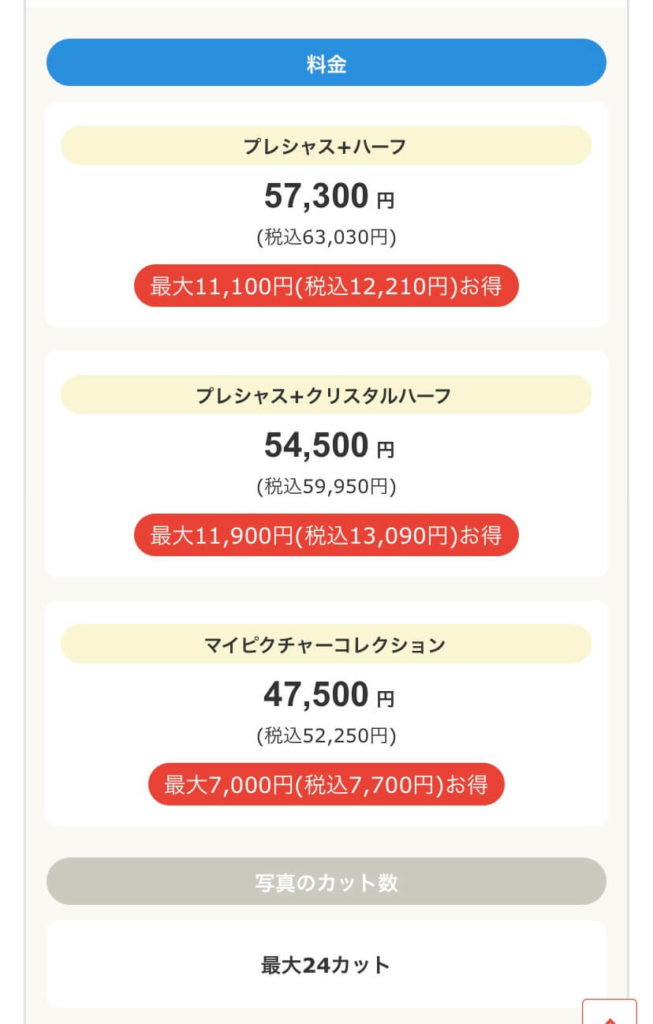Click the 円 symbol beside 47,500
Screen dimensions: 653x1024
(385, 699)
